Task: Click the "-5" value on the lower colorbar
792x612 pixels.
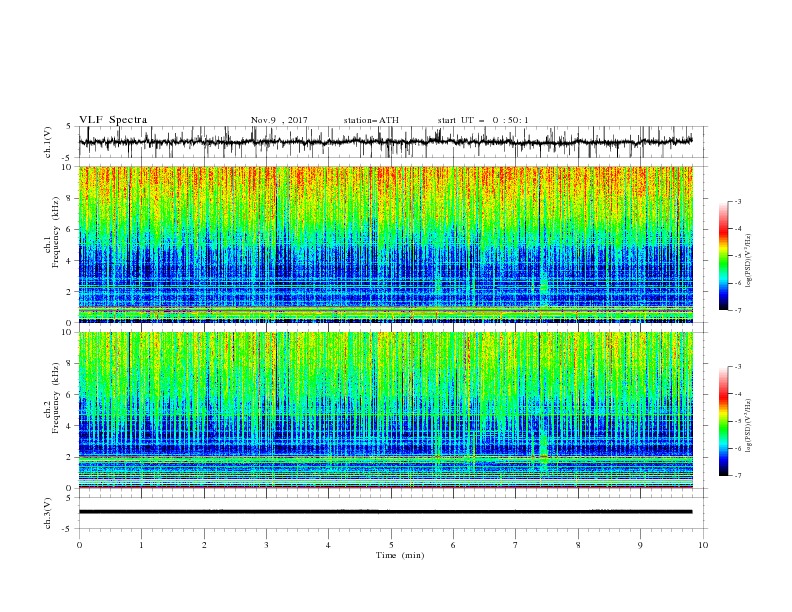Action: (x=737, y=421)
